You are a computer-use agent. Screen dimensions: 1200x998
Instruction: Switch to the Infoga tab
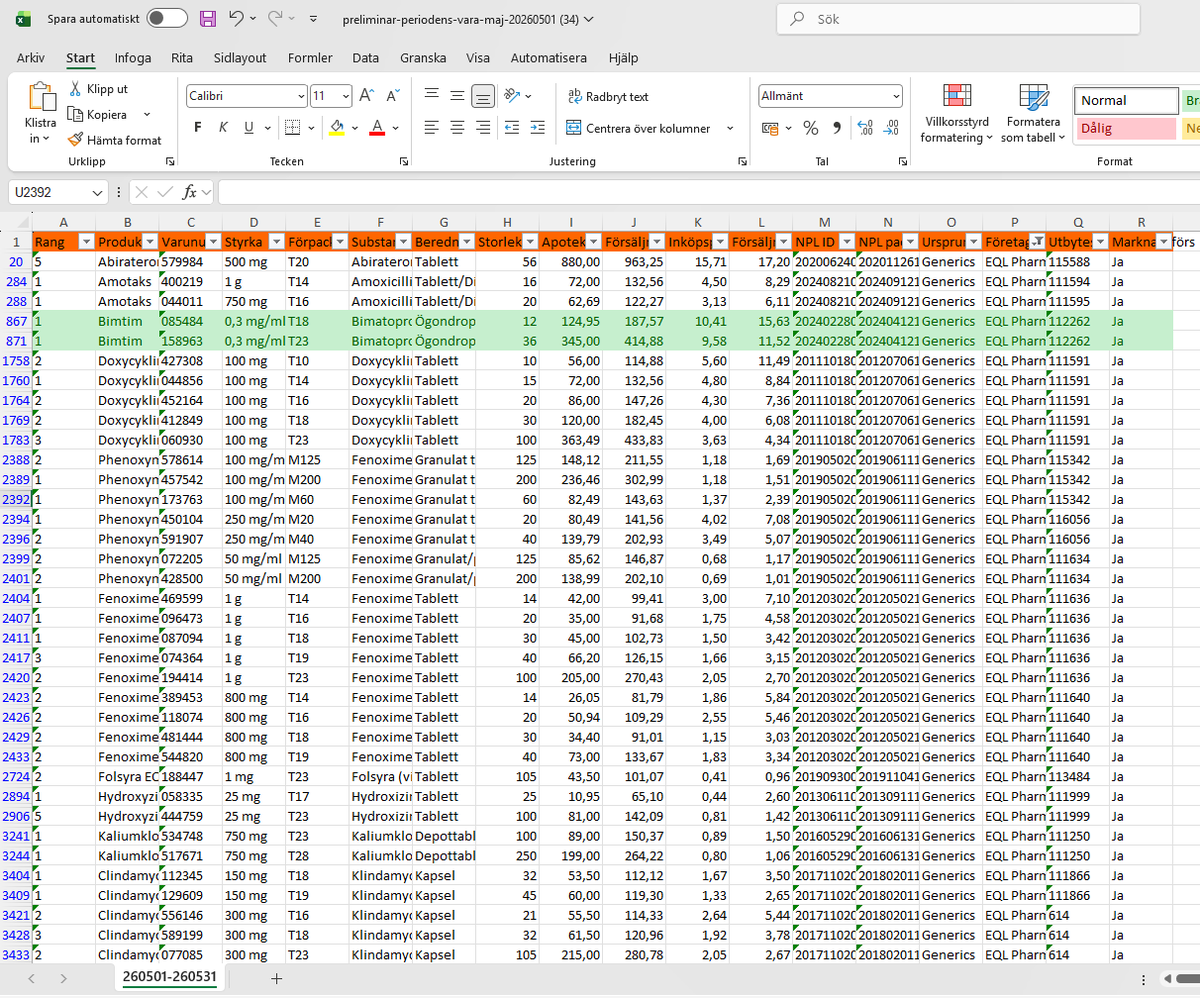click(133, 58)
